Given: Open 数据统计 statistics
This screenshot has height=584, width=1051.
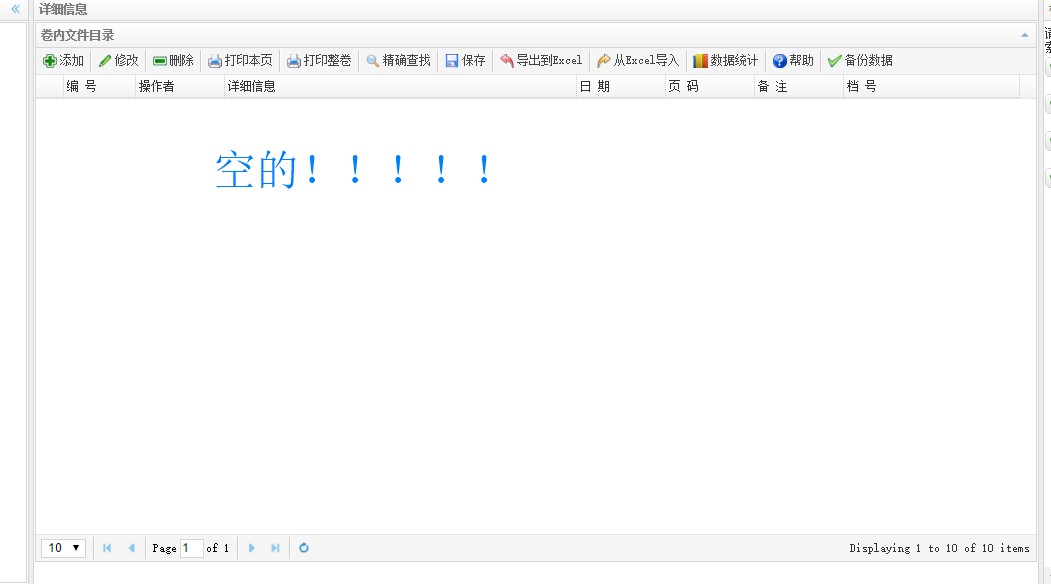Looking at the screenshot, I should click(x=726, y=60).
